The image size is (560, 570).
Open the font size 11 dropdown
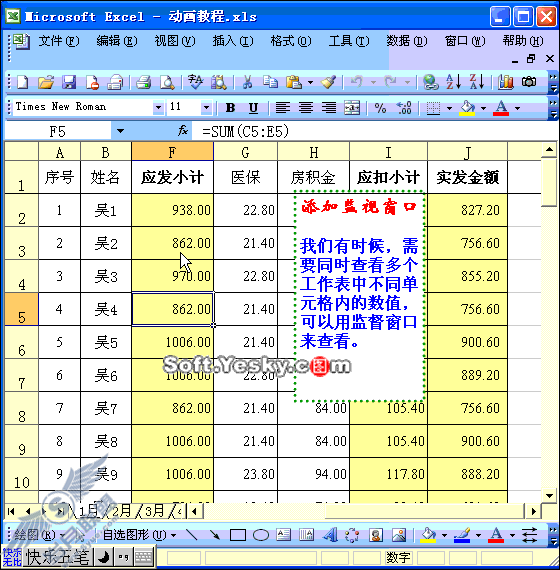pos(206,108)
